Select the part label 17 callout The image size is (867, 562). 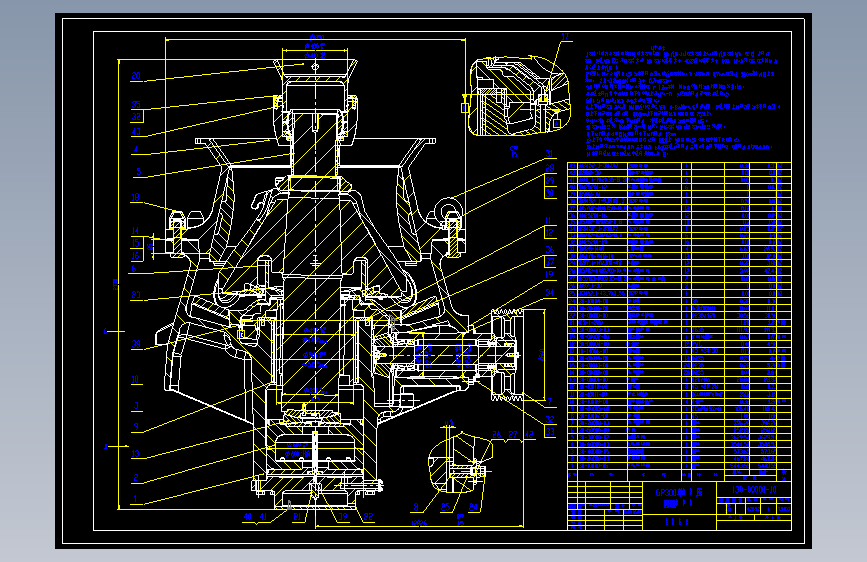click(565, 37)
